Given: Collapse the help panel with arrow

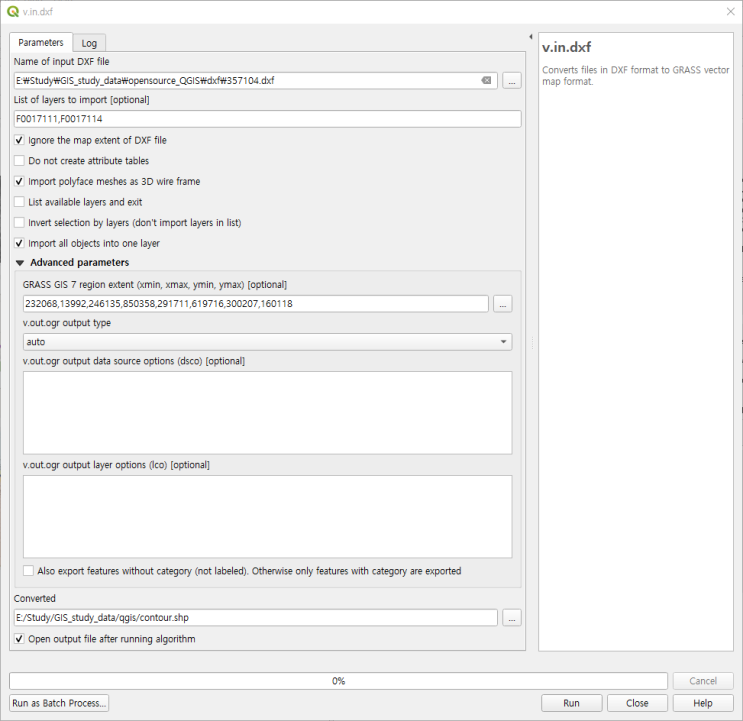Looking at the screenshot, I should tap(531, 36).
